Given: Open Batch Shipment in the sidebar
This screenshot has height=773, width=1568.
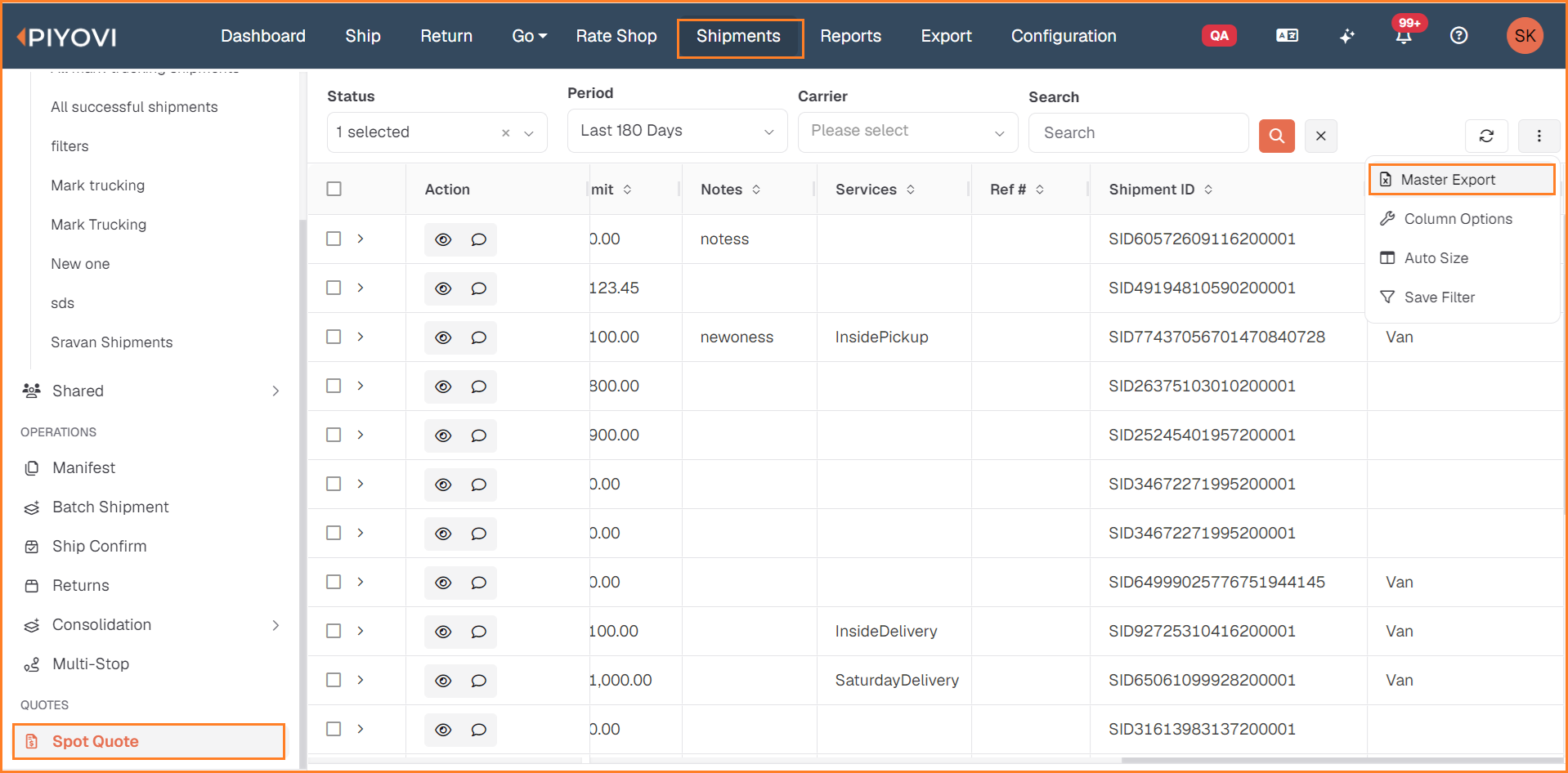Looking at the screenshot, I should pos(110,507).
